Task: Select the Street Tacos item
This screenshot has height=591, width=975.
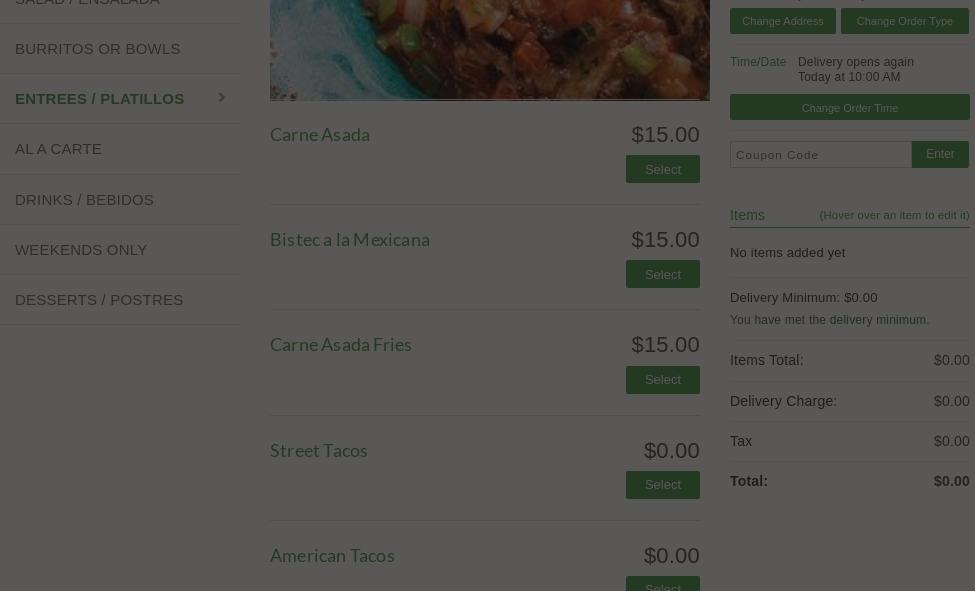Action: click(x=662, y=484)
